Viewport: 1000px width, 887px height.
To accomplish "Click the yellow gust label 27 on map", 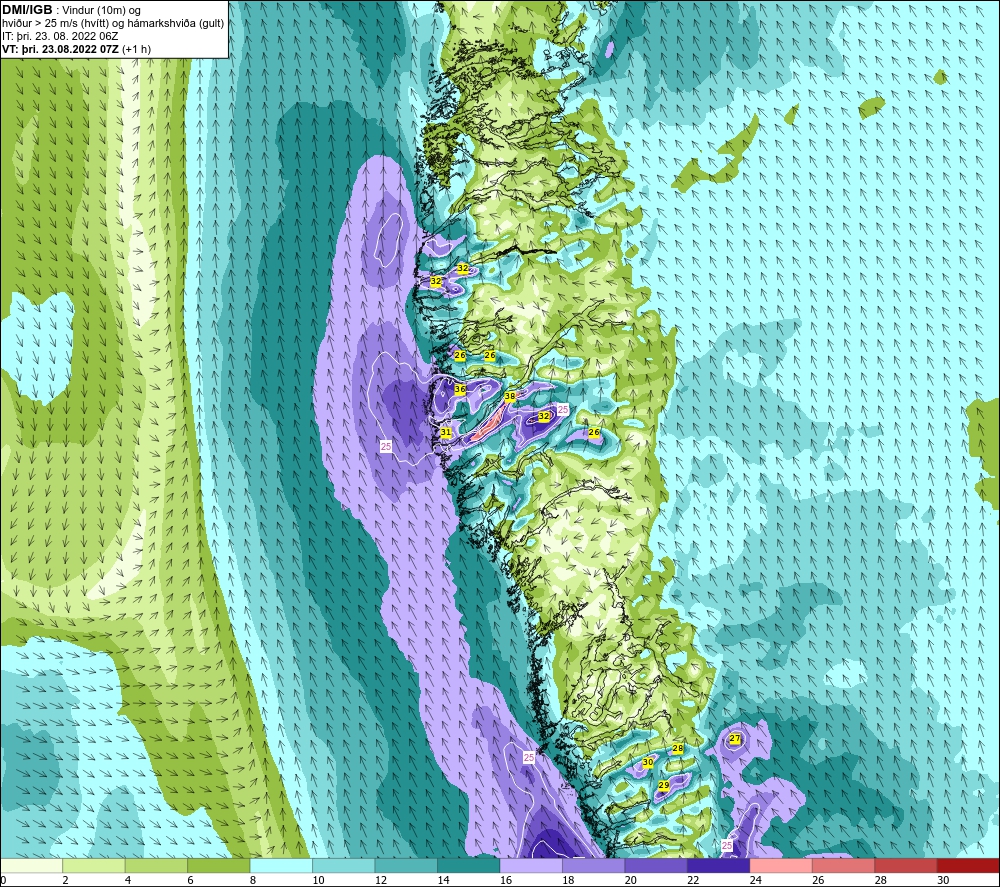I will pyautogui.click(x=735, y=738).
